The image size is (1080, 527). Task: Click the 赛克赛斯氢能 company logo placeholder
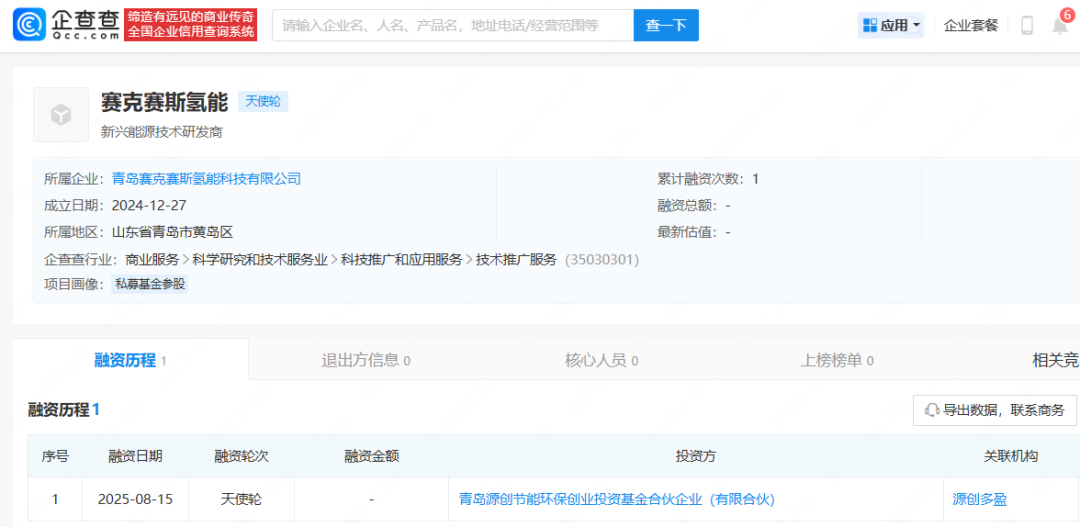pos(61,114)
